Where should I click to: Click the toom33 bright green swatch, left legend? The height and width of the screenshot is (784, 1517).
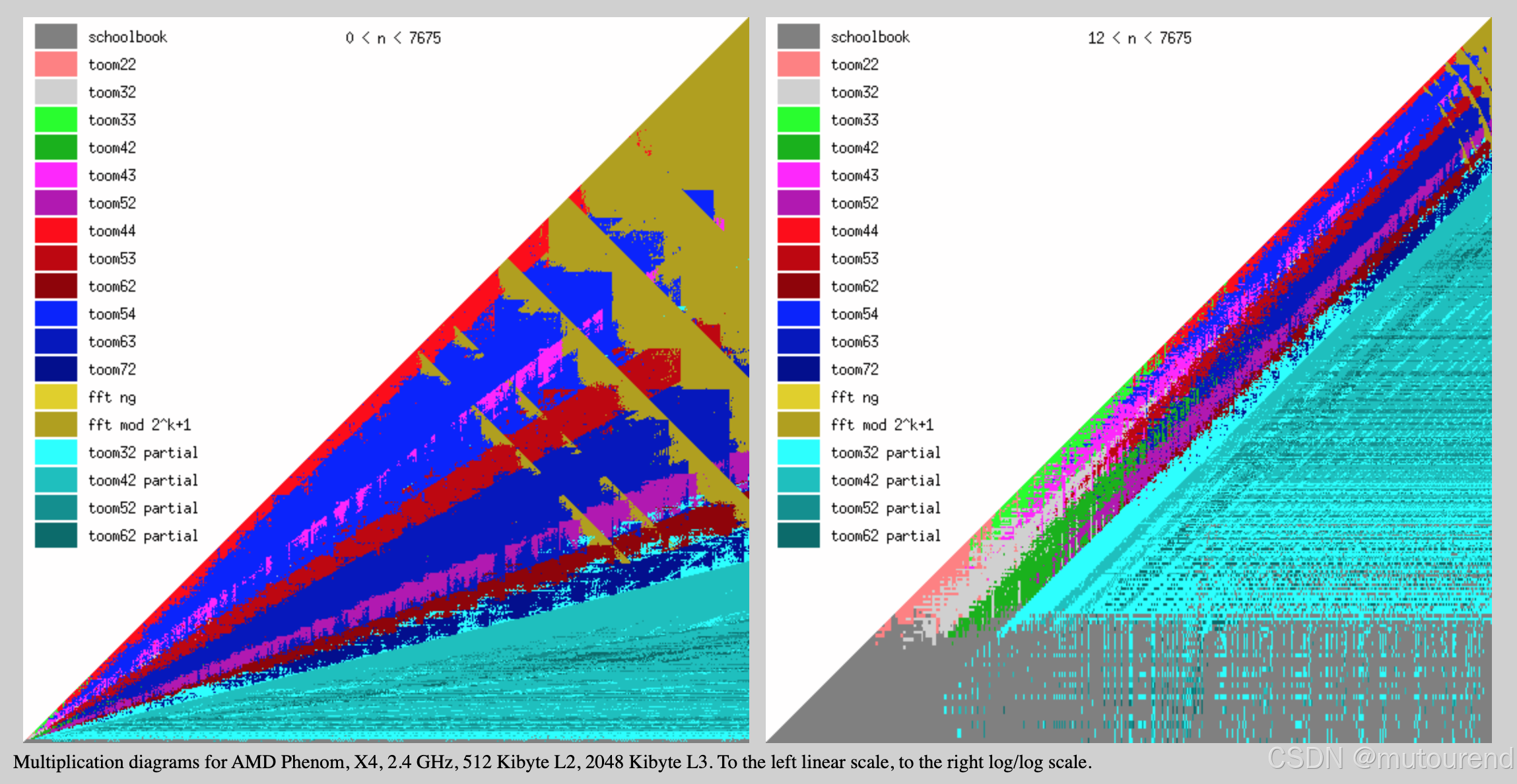click(x=55, y=119)
